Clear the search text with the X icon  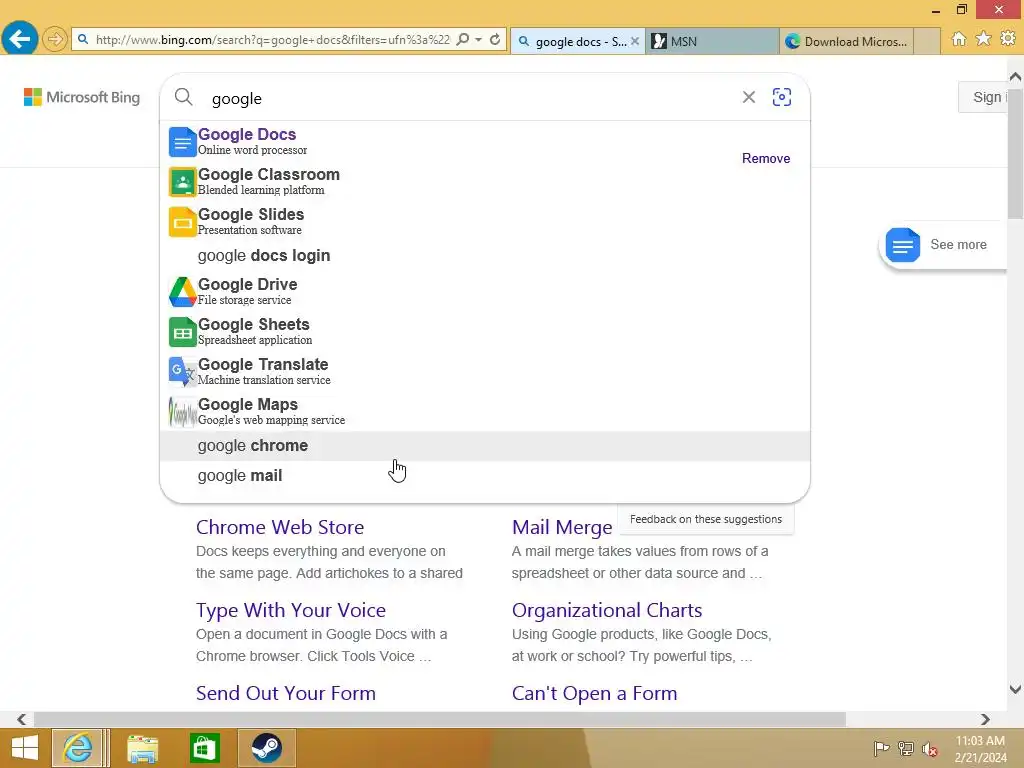(x=748, y=97)
